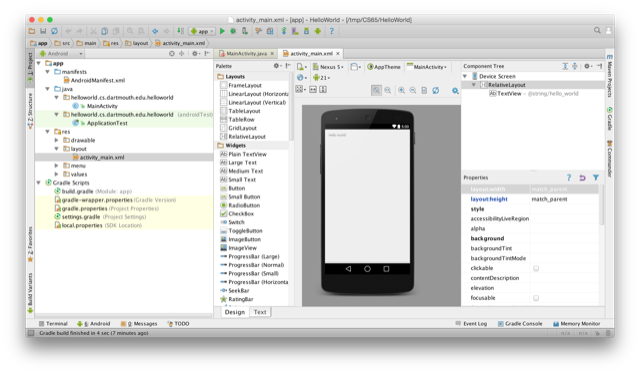Open the toolbar help question mark
This screenshot has height=374, width=640.
pyautogui.click(x=331, y=31)
